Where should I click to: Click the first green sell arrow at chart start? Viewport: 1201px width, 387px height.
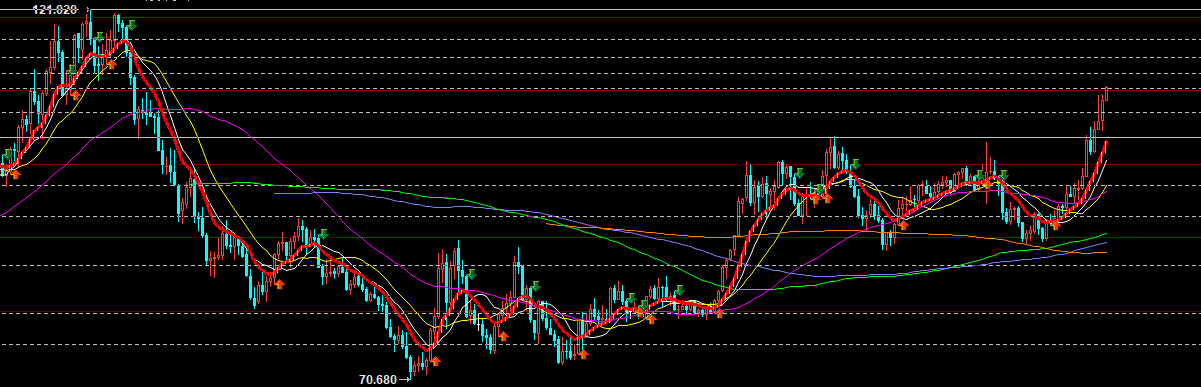pyautogui.click(x=9, y=155)
